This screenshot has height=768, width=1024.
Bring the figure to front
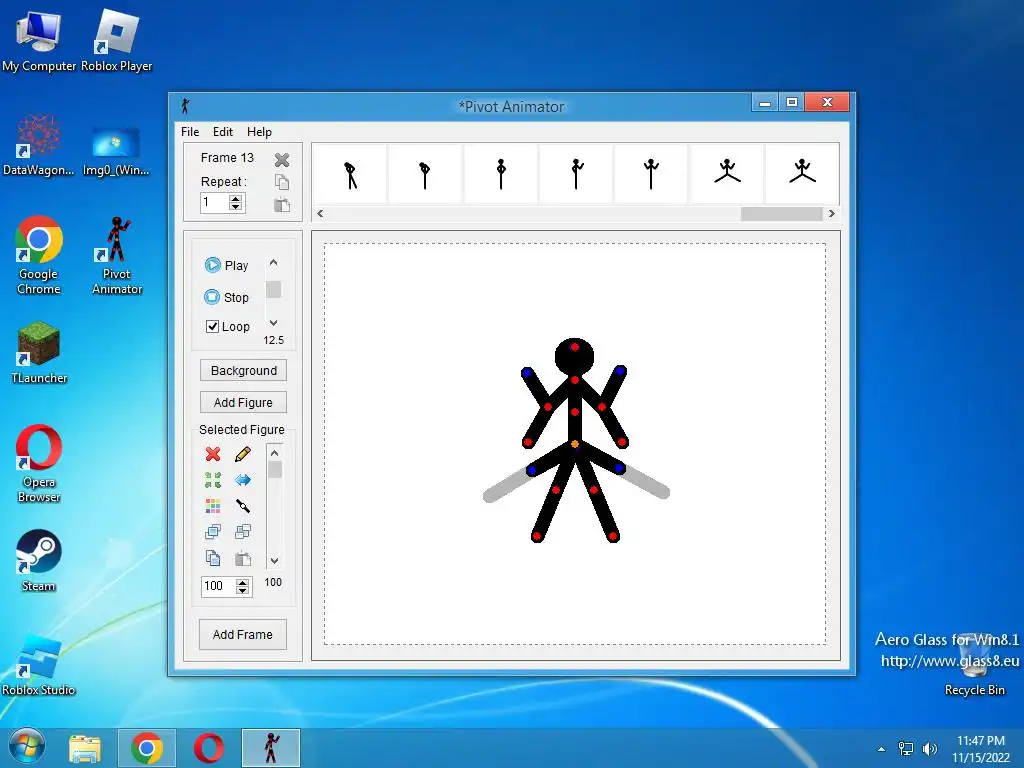click(x=213, y=532)
